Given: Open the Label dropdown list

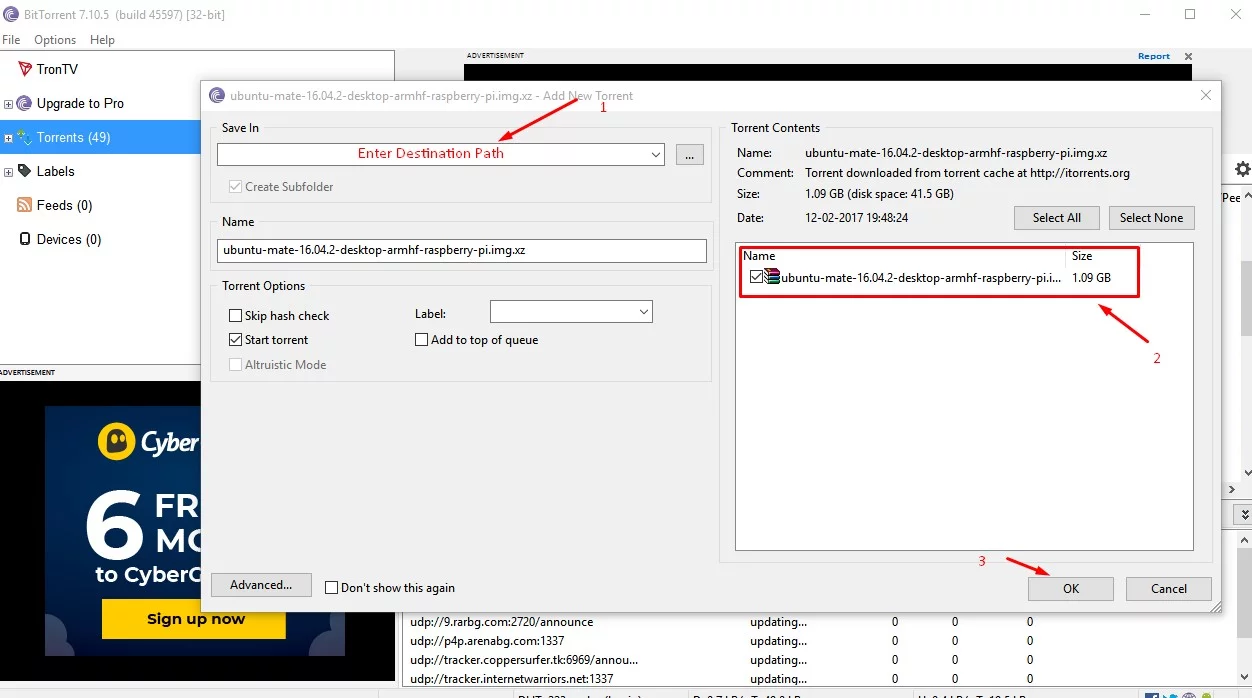Looking at the screenshot, I should pyautogui.click(x=642, y=313).
